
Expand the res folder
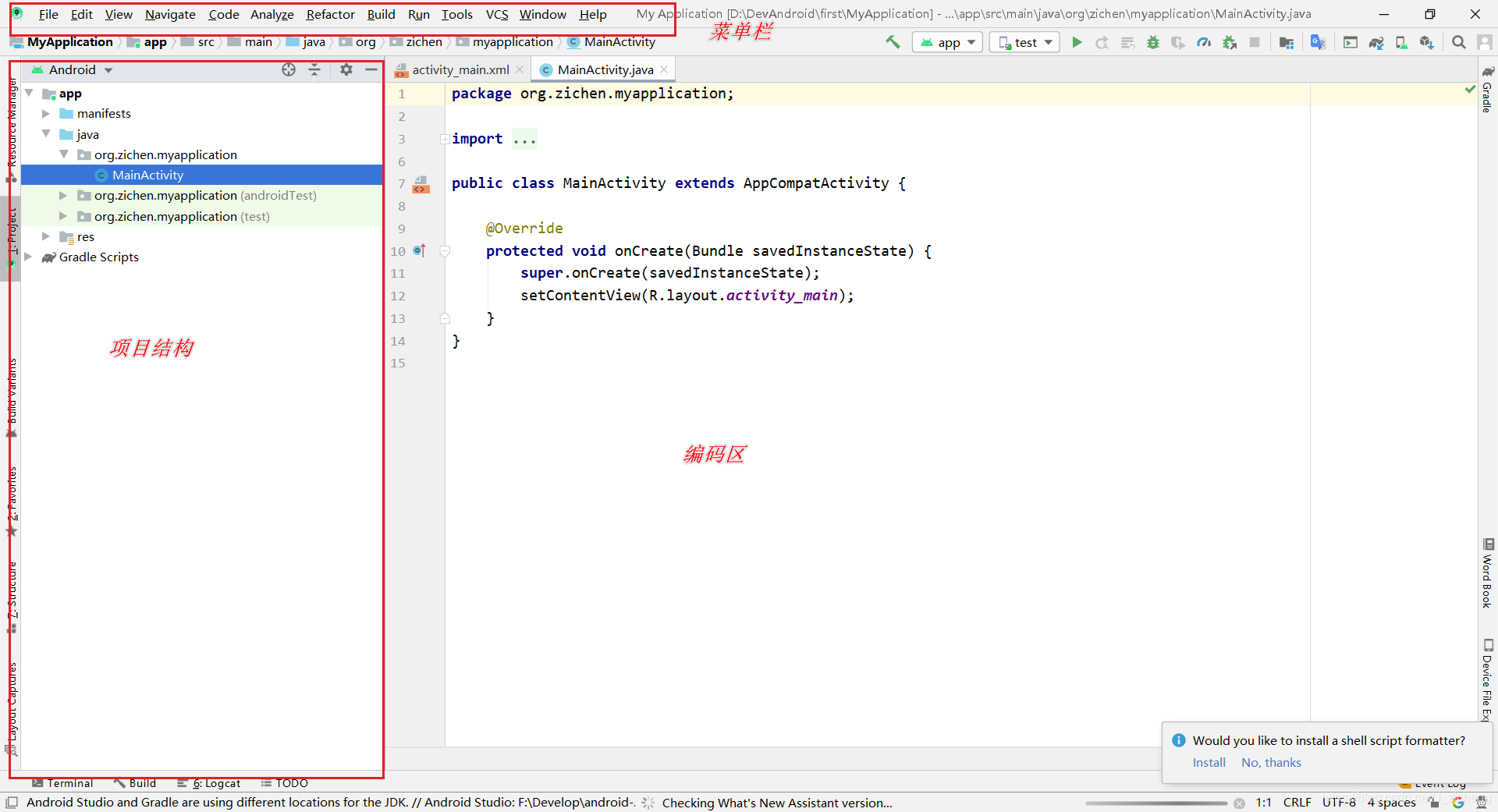[46, 236]
